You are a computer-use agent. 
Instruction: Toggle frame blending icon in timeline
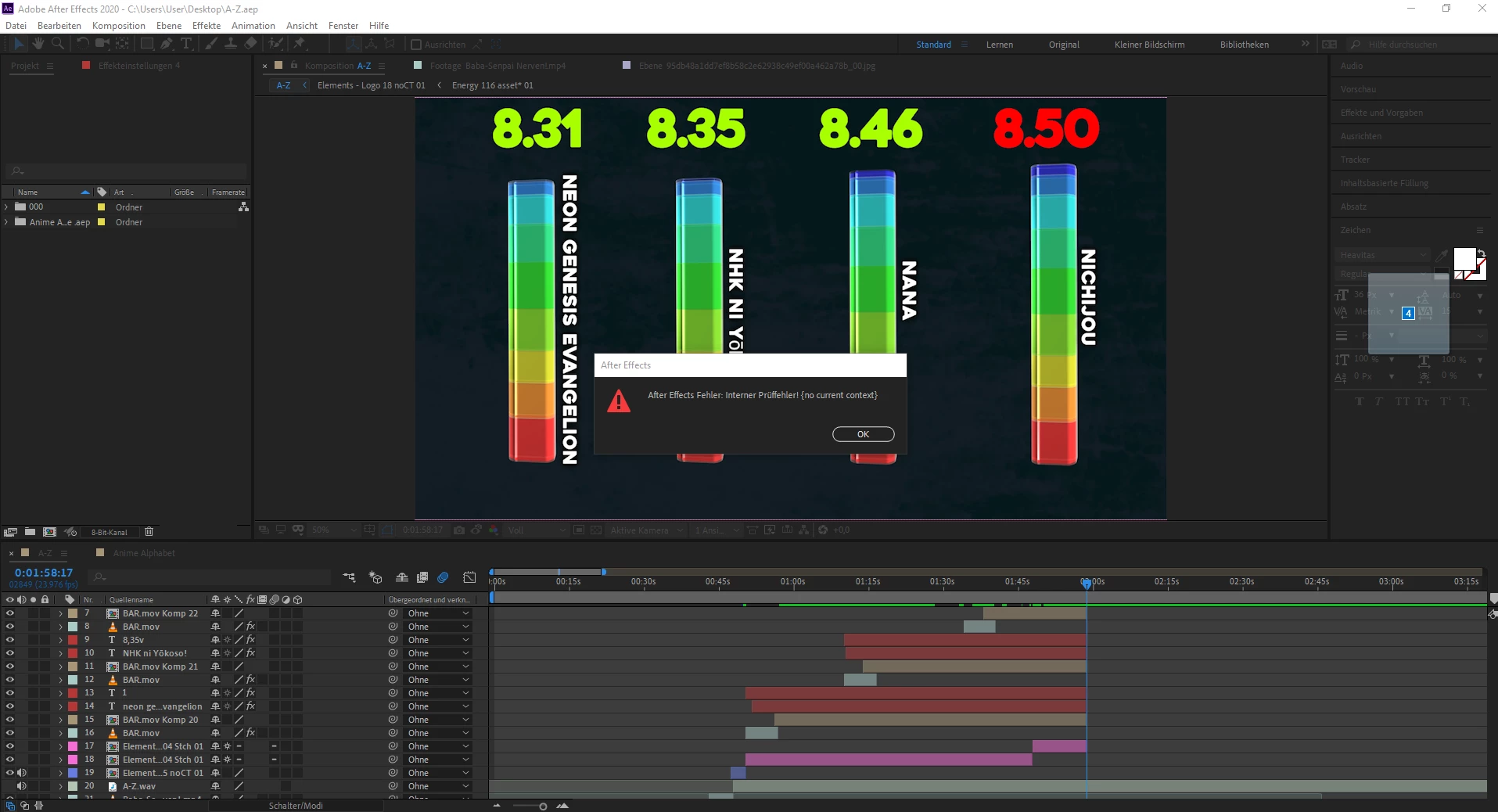tap(422, 577)
